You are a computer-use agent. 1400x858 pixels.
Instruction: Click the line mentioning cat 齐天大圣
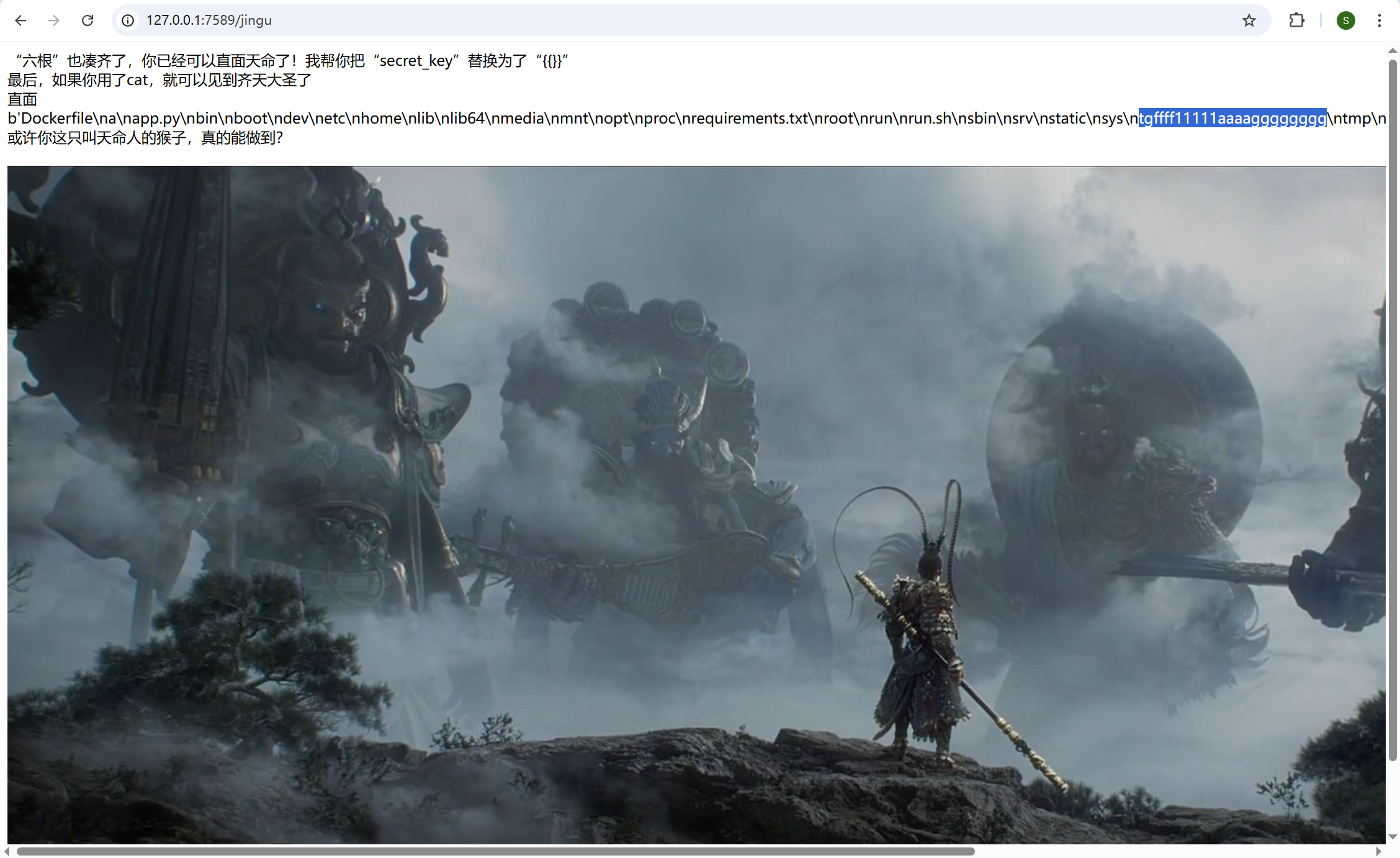tap(159, 80)
